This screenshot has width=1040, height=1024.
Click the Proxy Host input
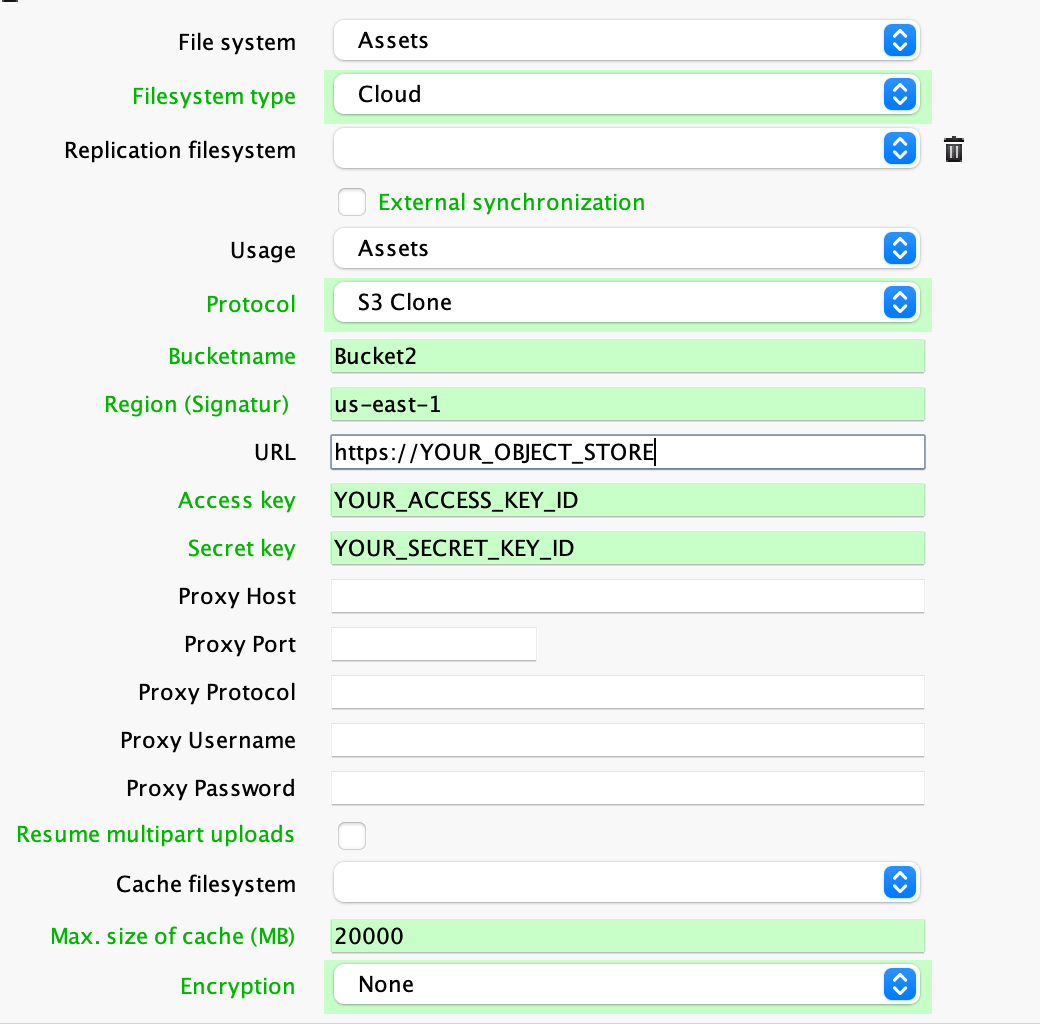(x=627, y=596)
